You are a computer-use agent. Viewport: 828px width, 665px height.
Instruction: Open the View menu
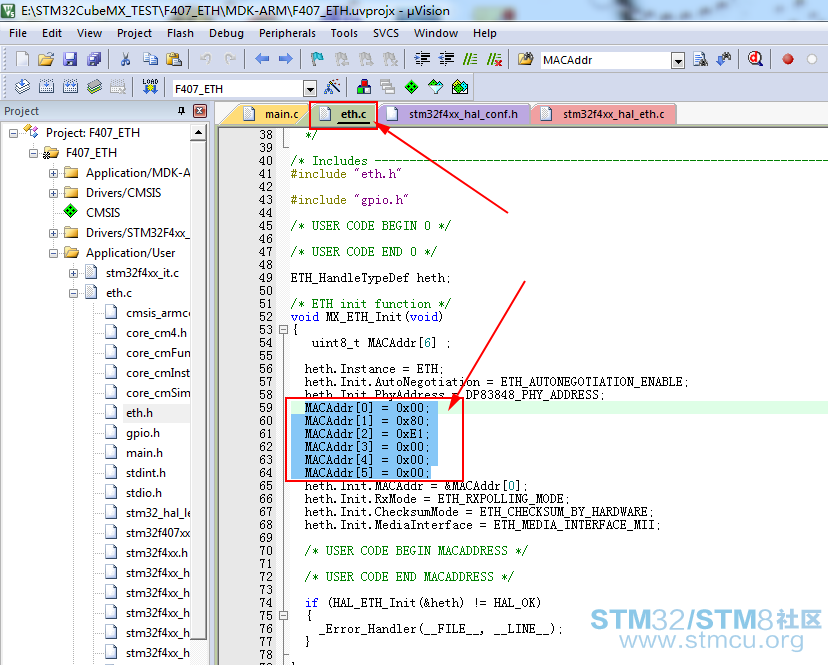tap(89, 33)
